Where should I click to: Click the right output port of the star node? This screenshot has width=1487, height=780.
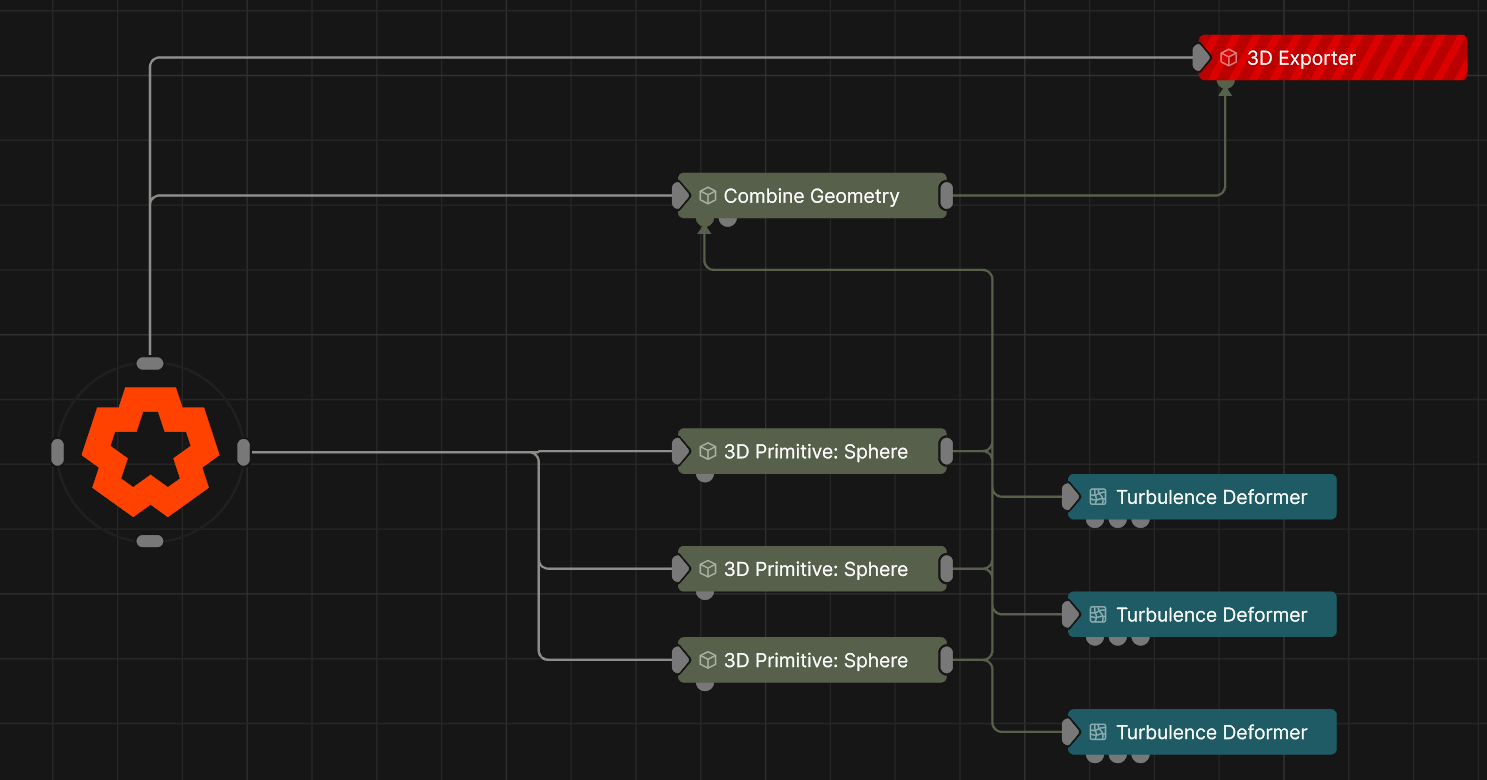[x=243, y=452]
